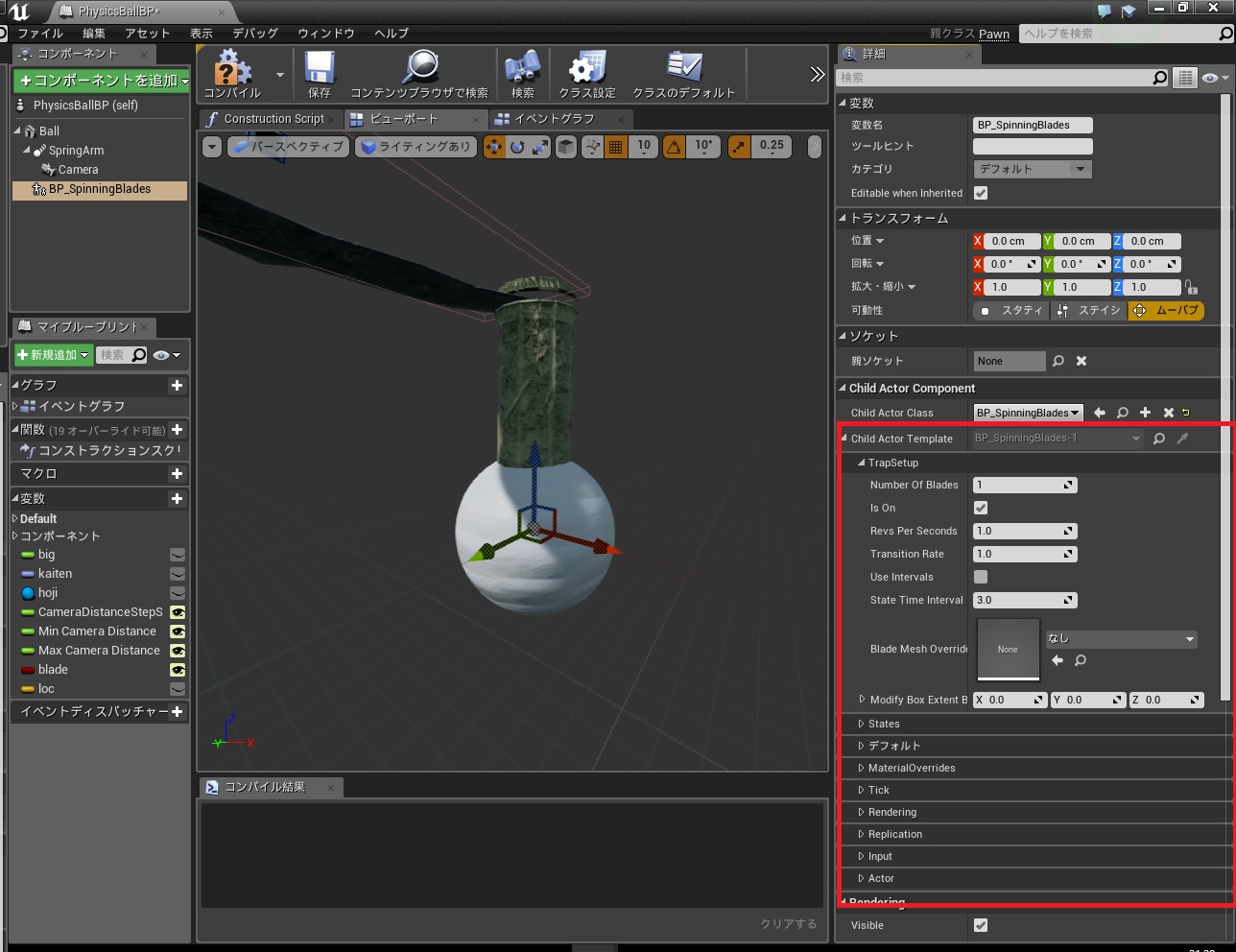Clear parent socket with X icon
Image resolution: width=1236 pixels, height=952 pixels.
click(1081, 361)
